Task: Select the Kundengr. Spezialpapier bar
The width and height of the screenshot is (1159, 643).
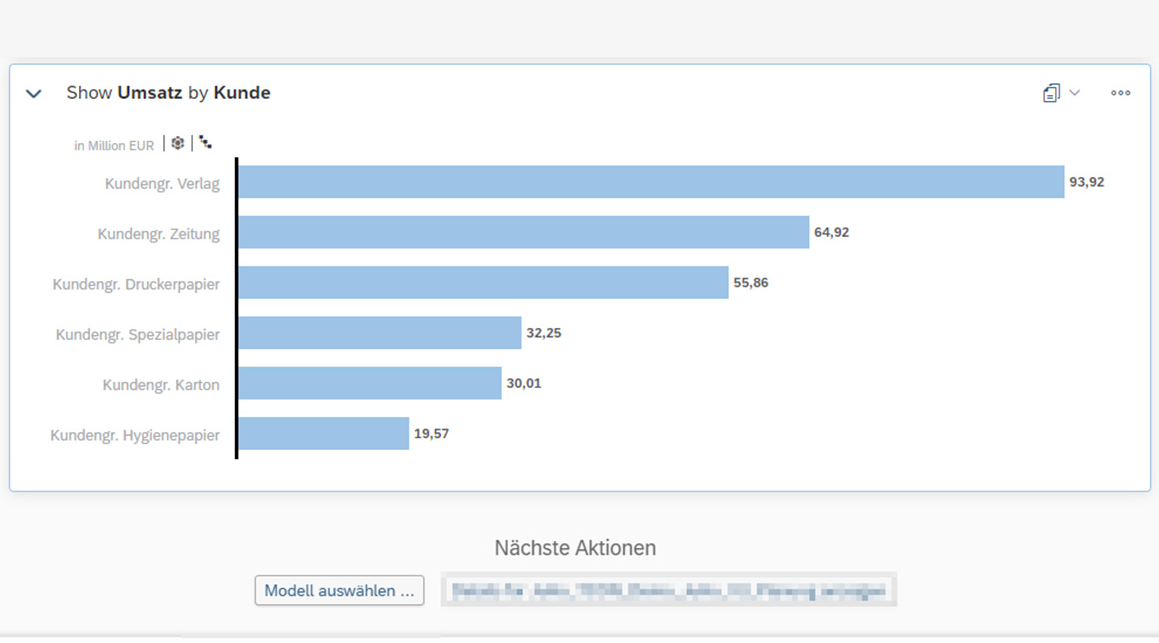Action: (380, 333)
